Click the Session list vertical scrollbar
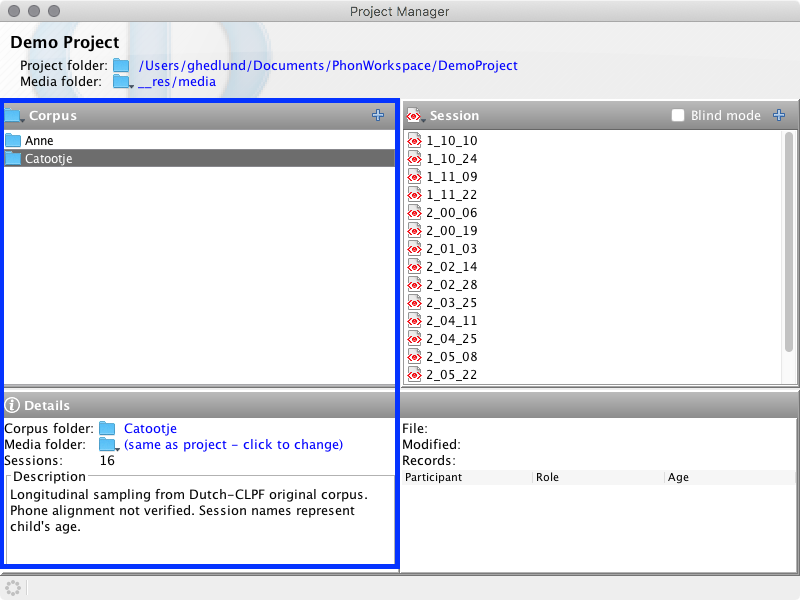Screen dimensions: 800x600 788,240
